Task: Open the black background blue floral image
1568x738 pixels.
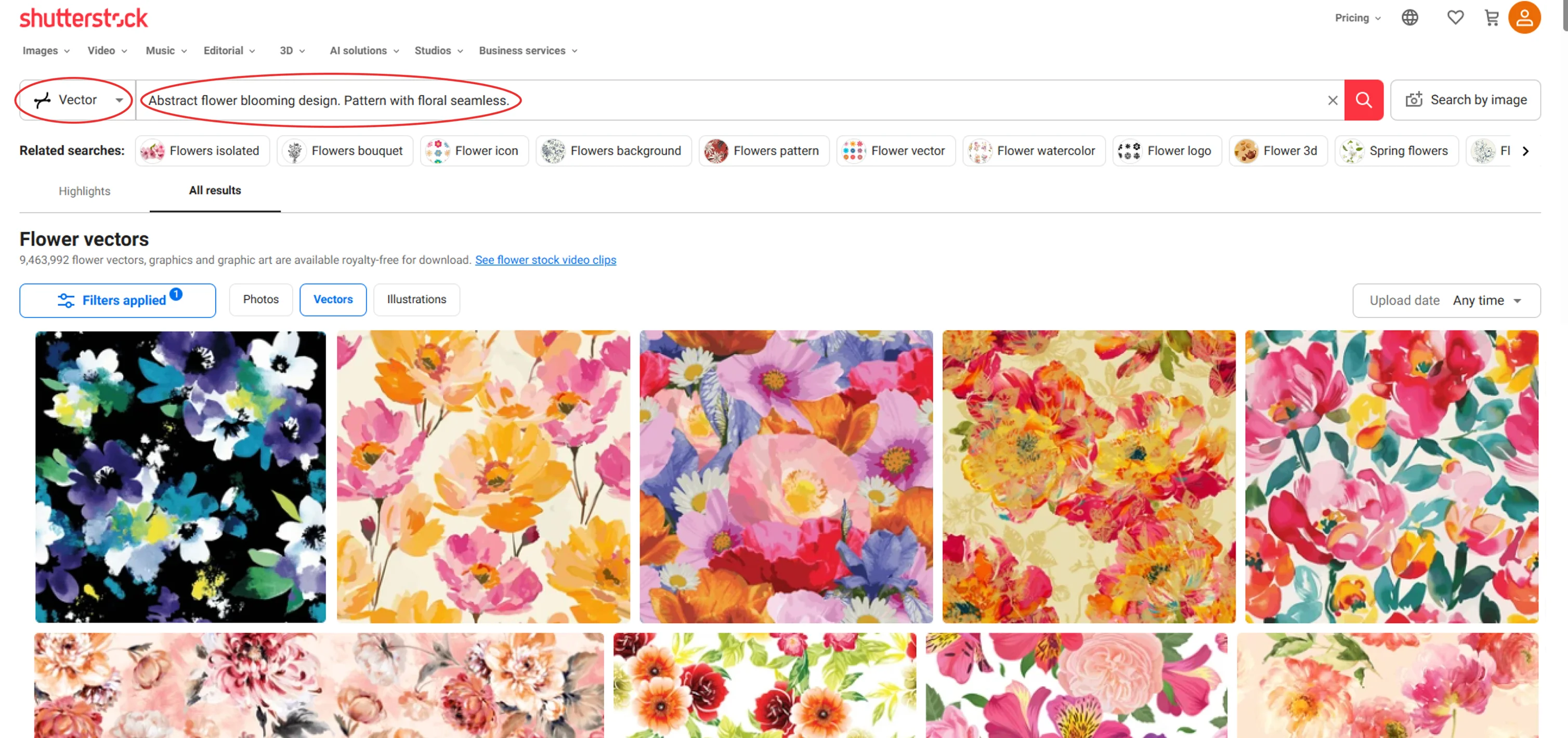Action: coord(180,477)
